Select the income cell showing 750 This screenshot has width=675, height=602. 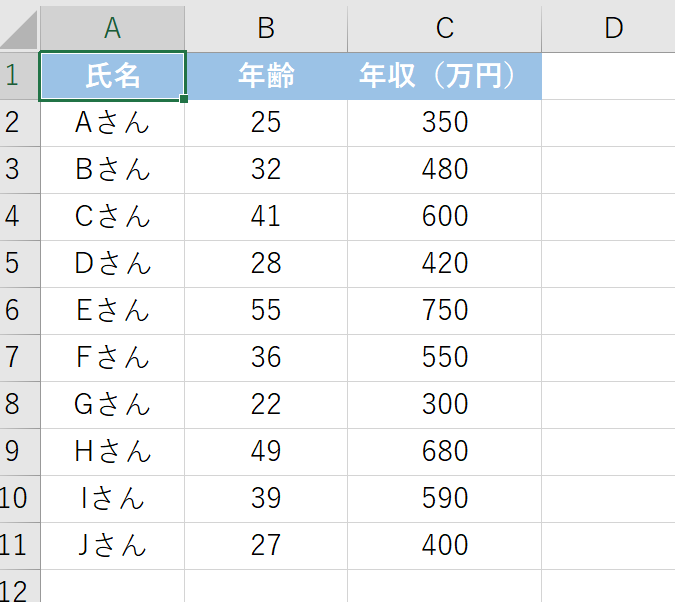[444, 311]
